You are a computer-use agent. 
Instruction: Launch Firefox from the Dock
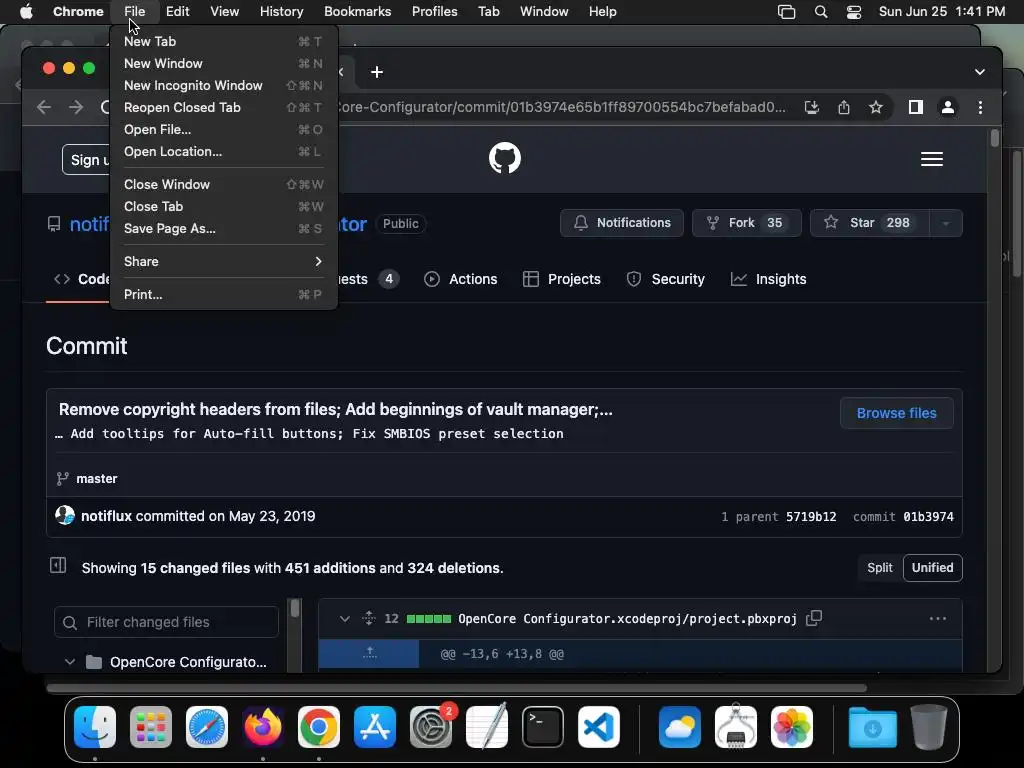point(263,727)
